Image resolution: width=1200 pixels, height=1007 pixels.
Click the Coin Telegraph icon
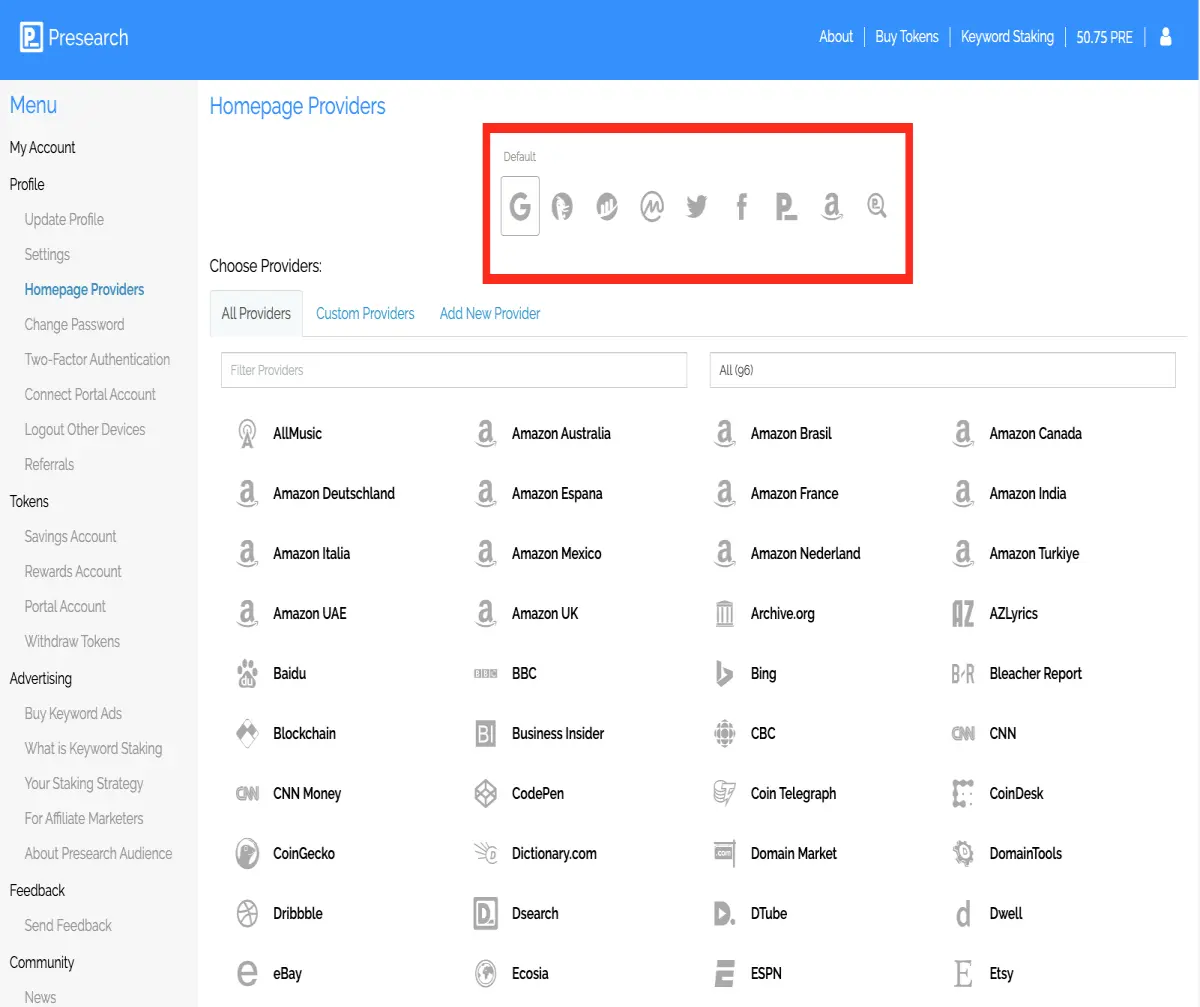tap(725, 794)
